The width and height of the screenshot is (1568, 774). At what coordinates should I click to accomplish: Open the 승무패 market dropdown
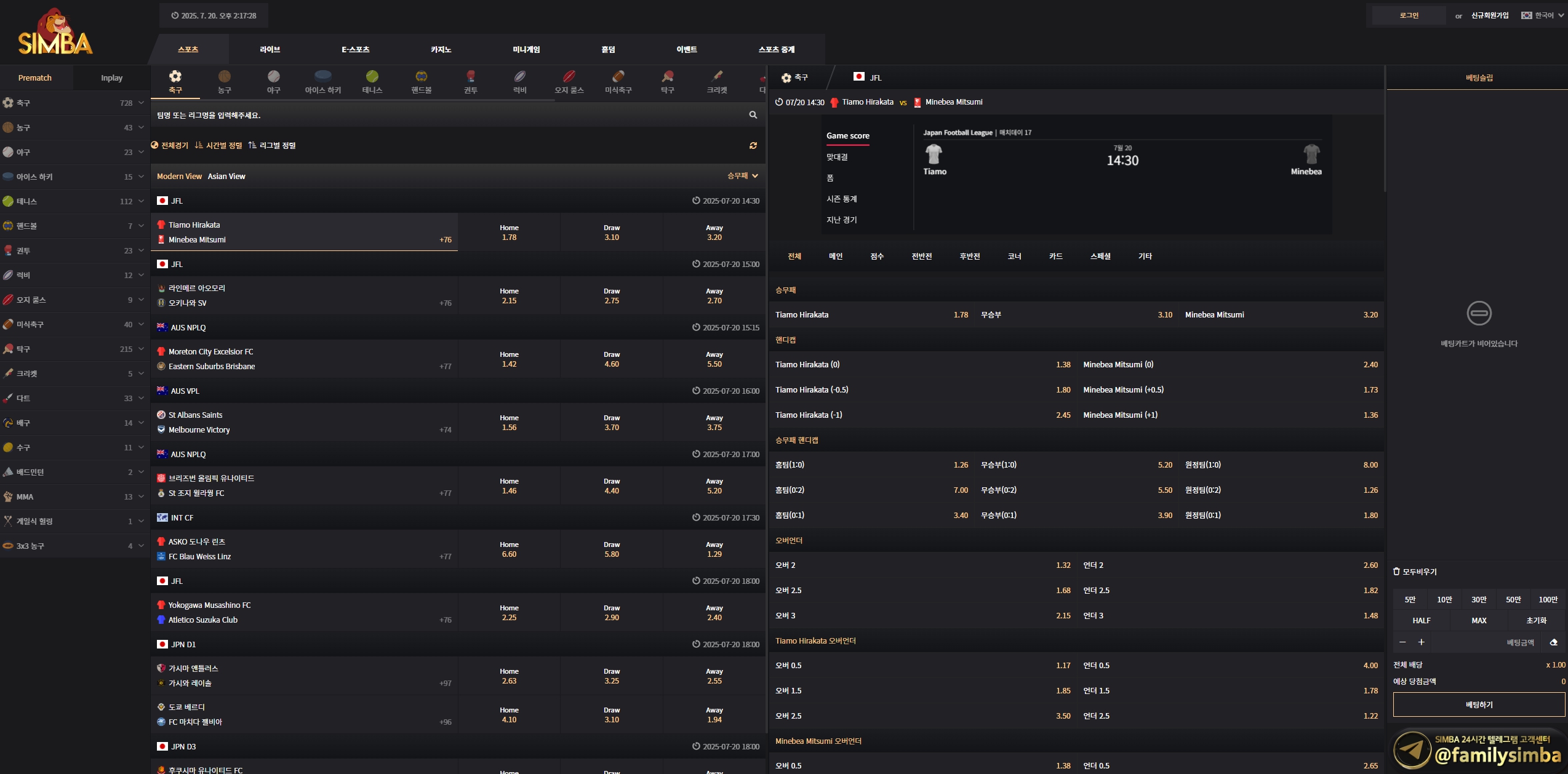[x=743, y=176]
